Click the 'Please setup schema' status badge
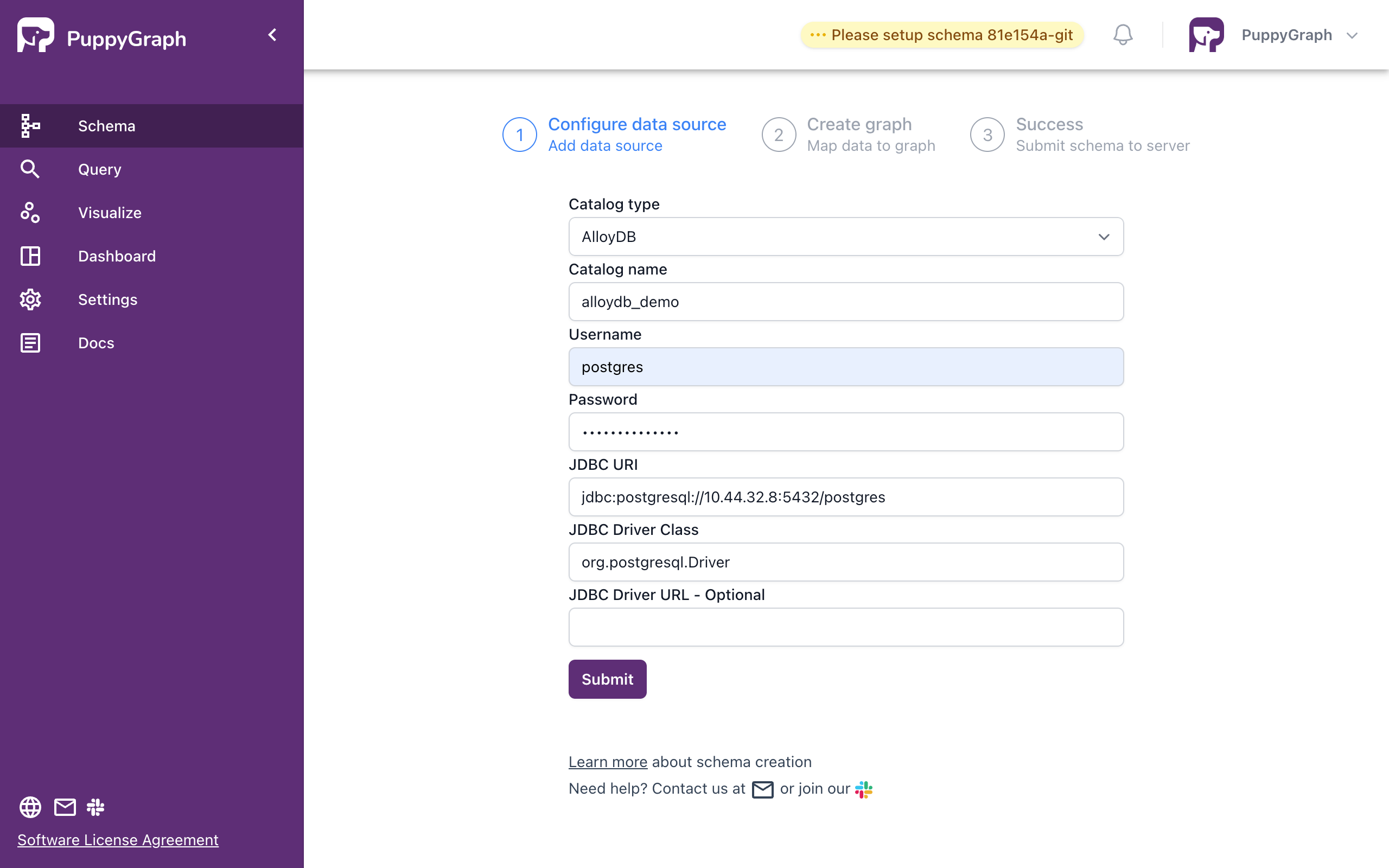The height and width of the screenshot is (868, 1389). click(x=941, y=35)
